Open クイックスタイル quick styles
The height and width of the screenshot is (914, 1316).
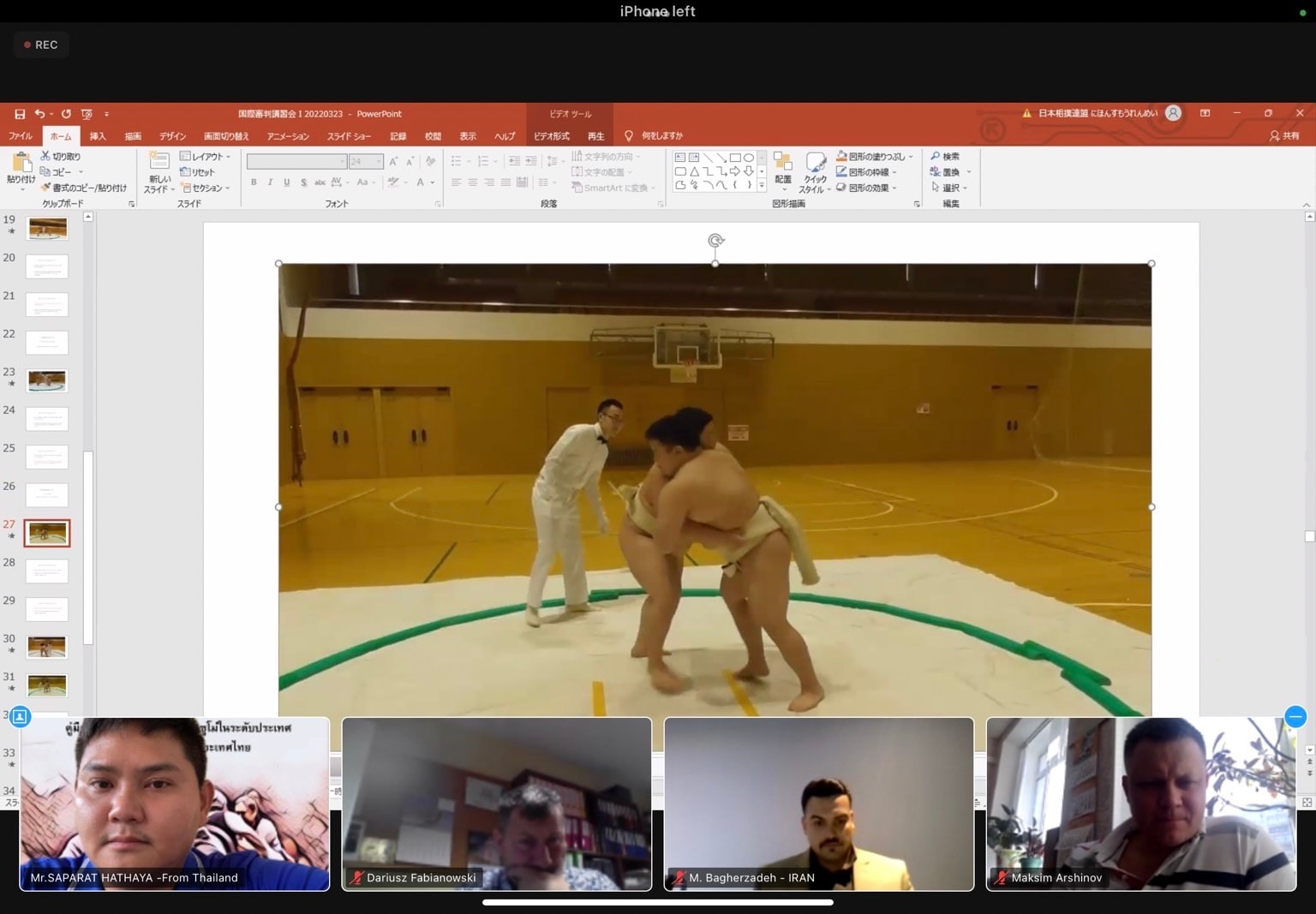click(x=815, y=172)
